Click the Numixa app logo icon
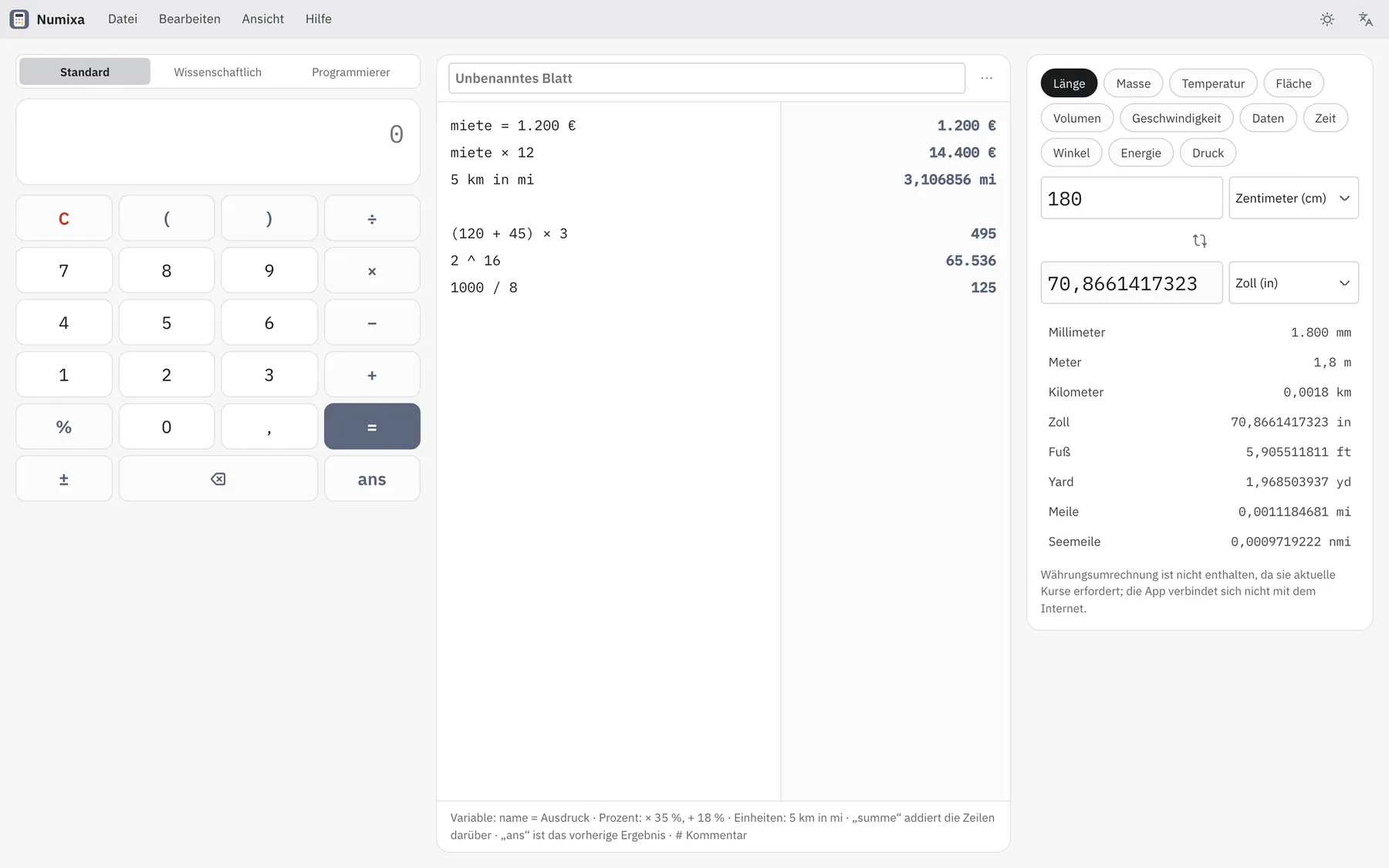1389x868 pixels. coord(19,19)
